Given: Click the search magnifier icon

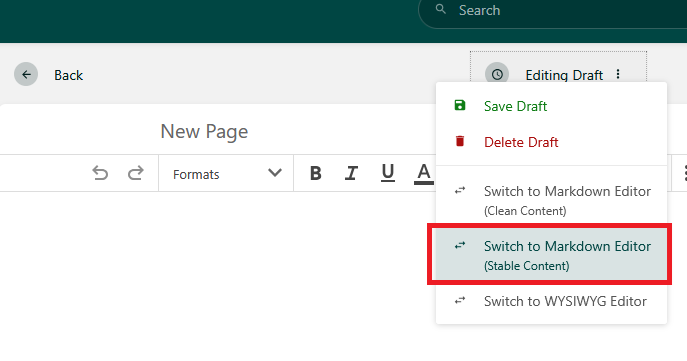Looking at the screenshot, I should (x=441, y=9).
